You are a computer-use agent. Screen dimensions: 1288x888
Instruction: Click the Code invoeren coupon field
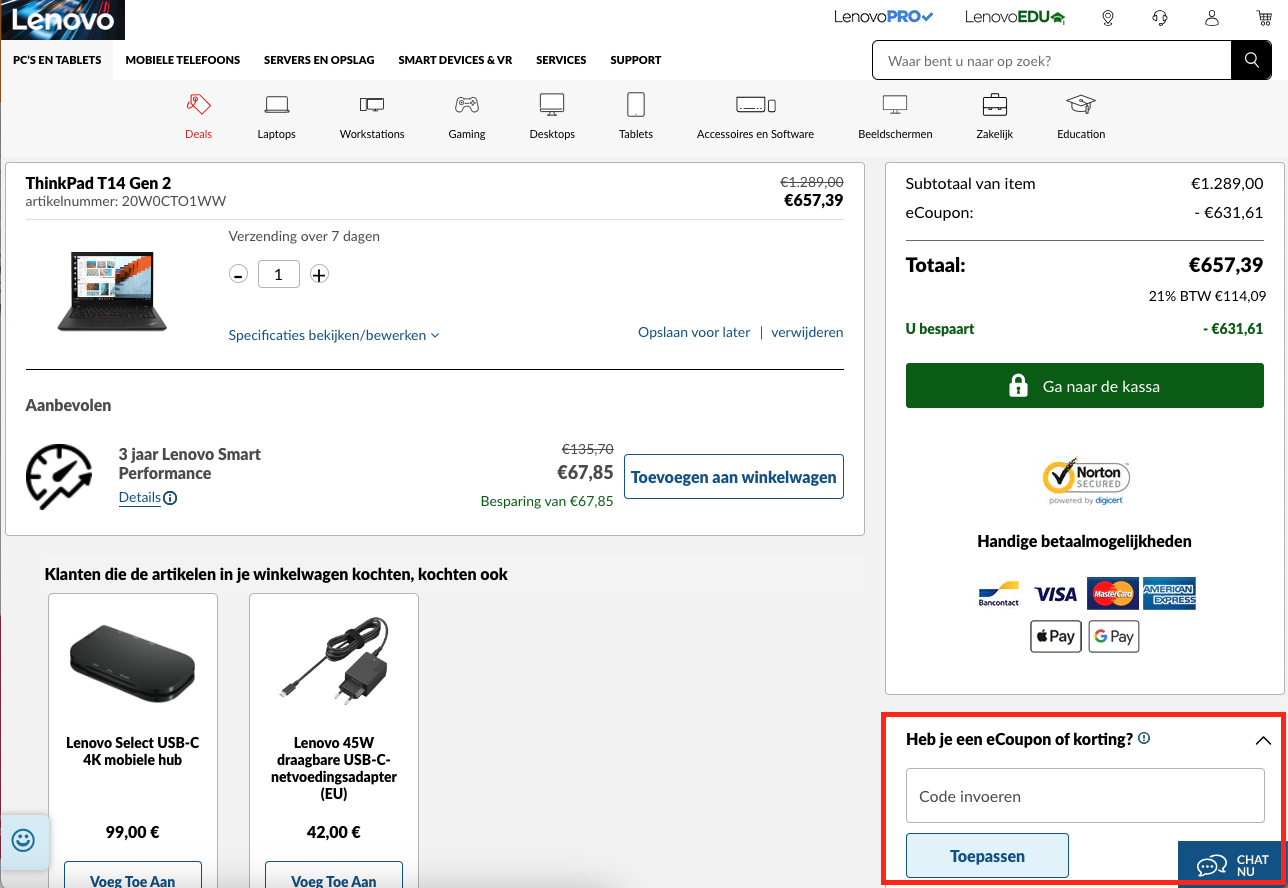pyautogui.click(x=1085, y=796)
